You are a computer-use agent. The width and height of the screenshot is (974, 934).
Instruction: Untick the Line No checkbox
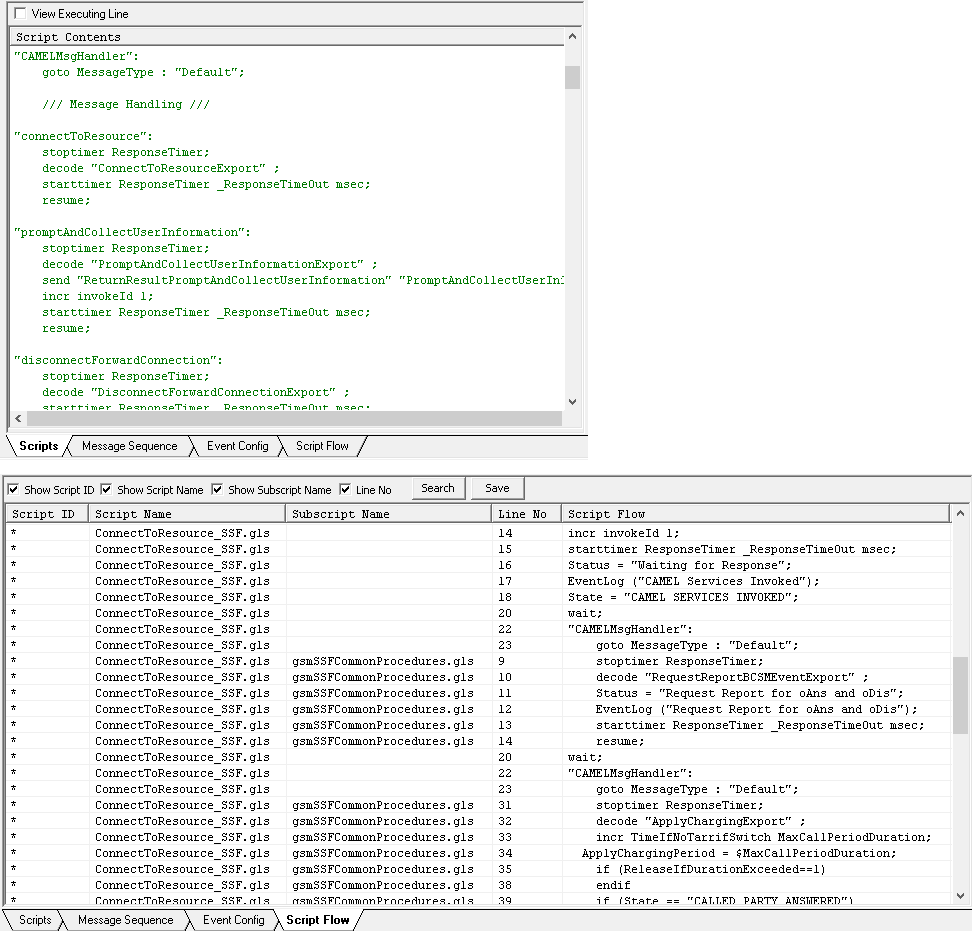tap(345, 490)
